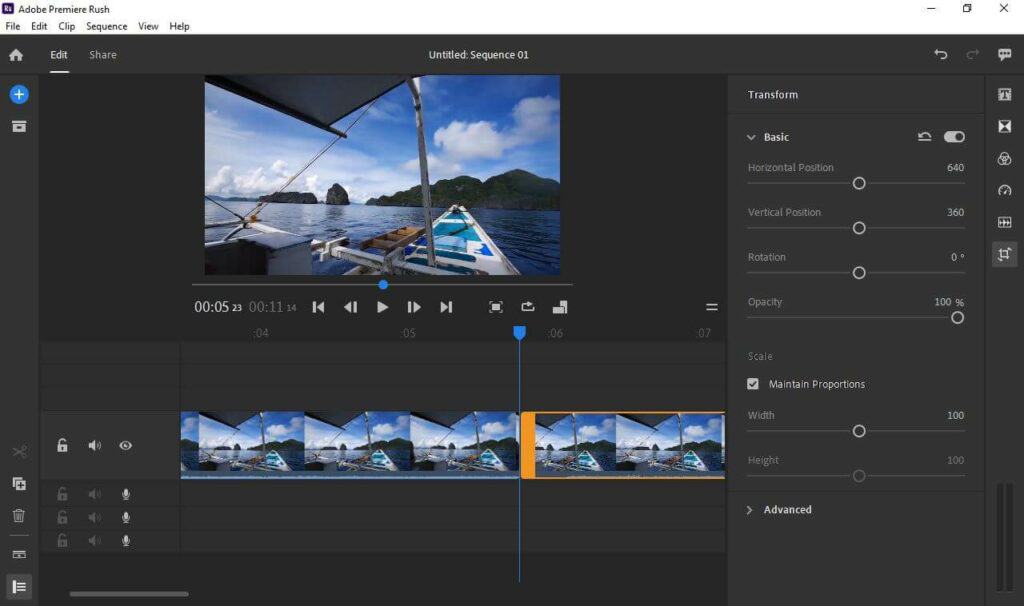1024x606 pixels.
Task: Click the blue timeline playhead marker
Action: point(519,333)
